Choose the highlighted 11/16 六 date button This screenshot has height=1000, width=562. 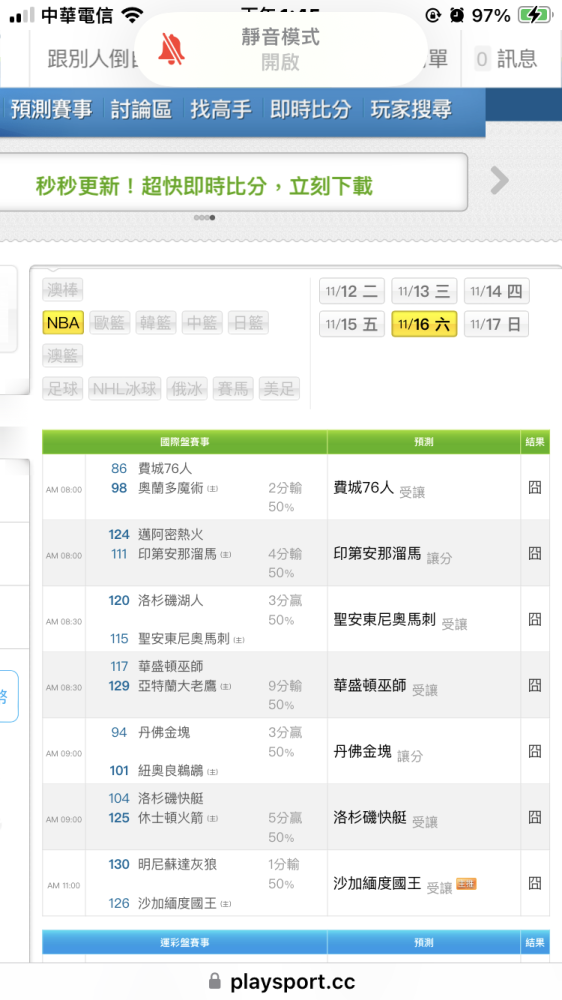(x=424, y=324)
